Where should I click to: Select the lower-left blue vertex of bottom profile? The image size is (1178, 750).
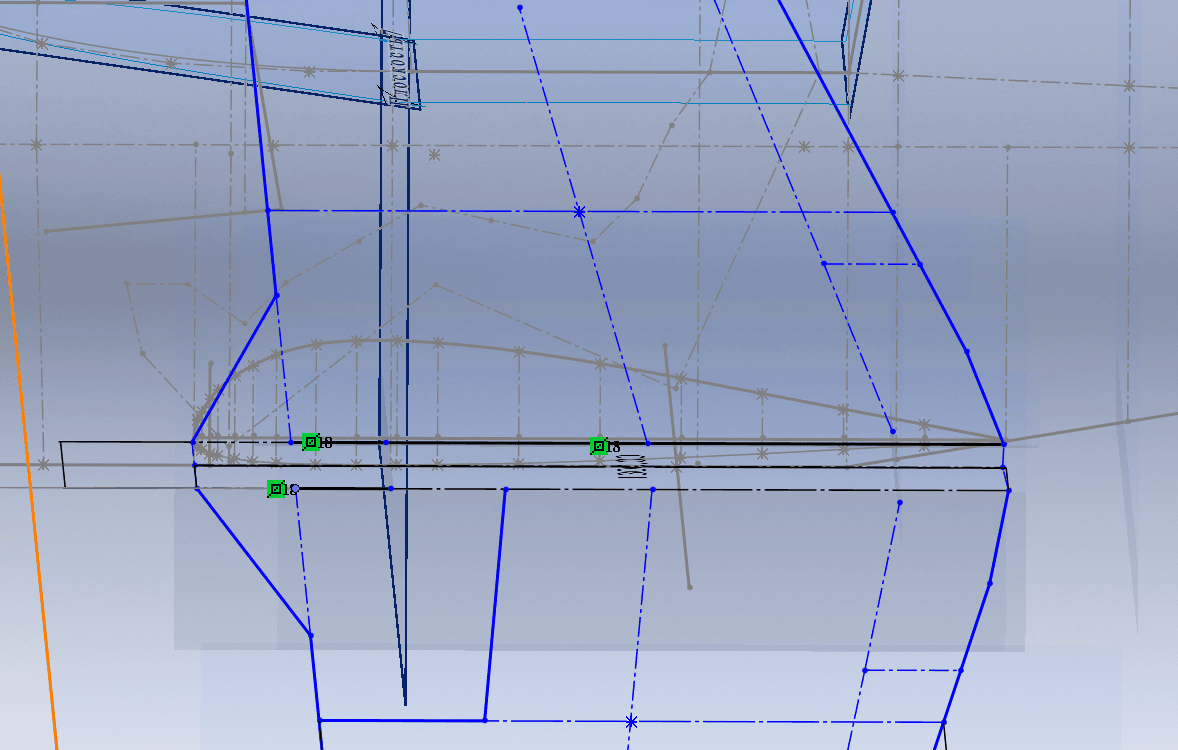coord(319,720)
